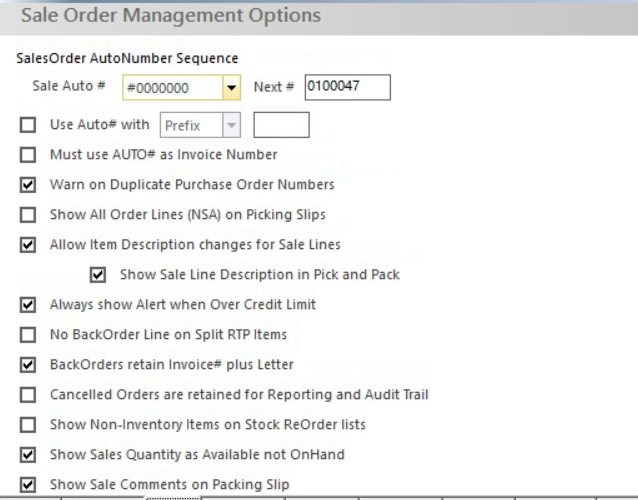Image resolution: width=638 pixels, height=500 pixels.
Task: Tick Must use AUTO# as Invoice Number
Action: (x=28, y=155)
